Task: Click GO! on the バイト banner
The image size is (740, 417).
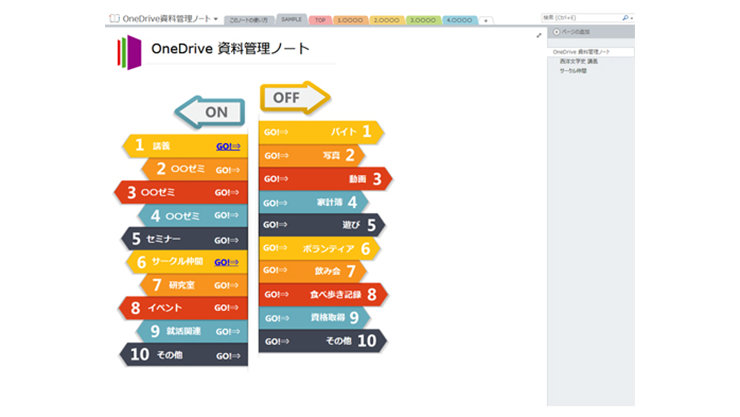Action: point(275,132)
